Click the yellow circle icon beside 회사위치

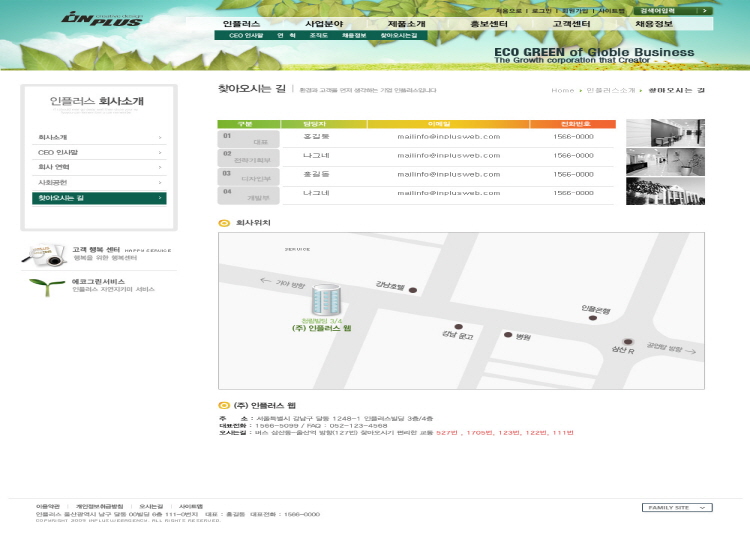(x=224, y=223)
